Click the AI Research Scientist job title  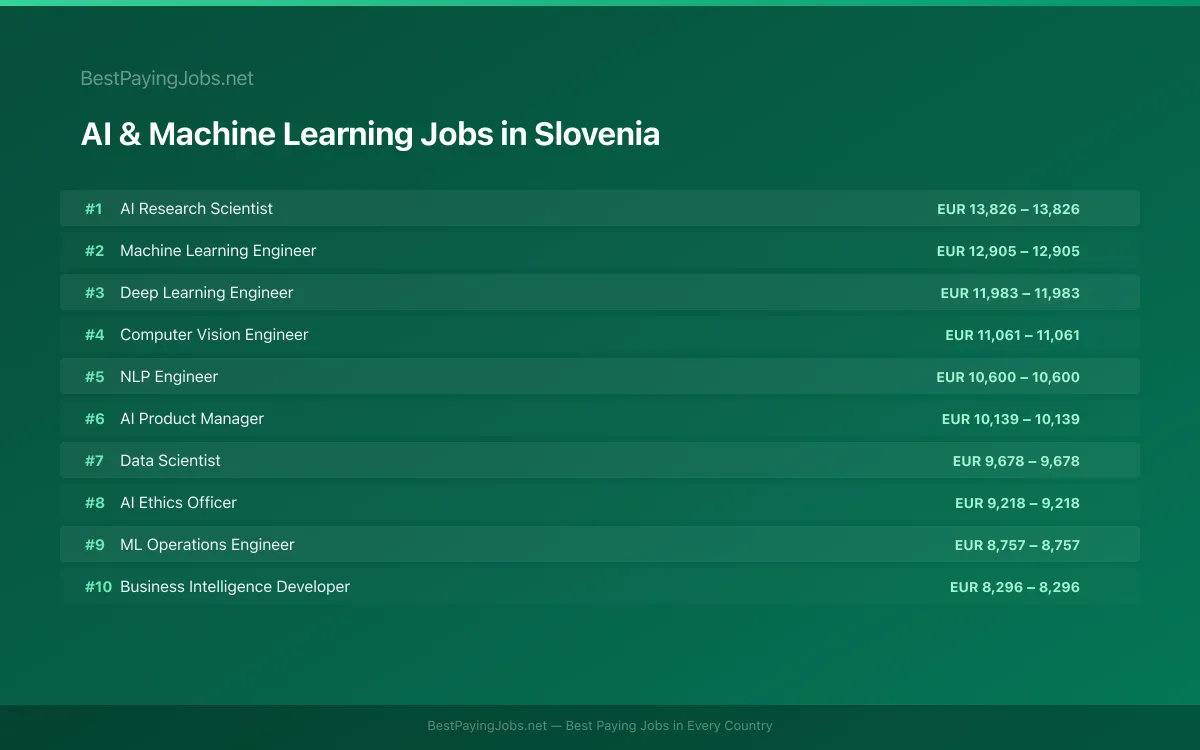[196, 208]
